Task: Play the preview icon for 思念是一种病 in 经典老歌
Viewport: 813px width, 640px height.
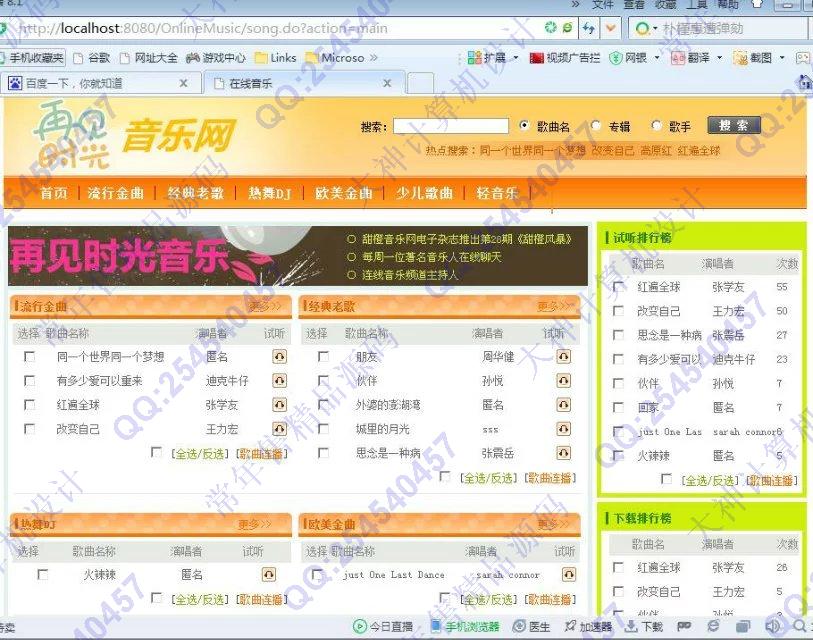Action: click(564, 453)
